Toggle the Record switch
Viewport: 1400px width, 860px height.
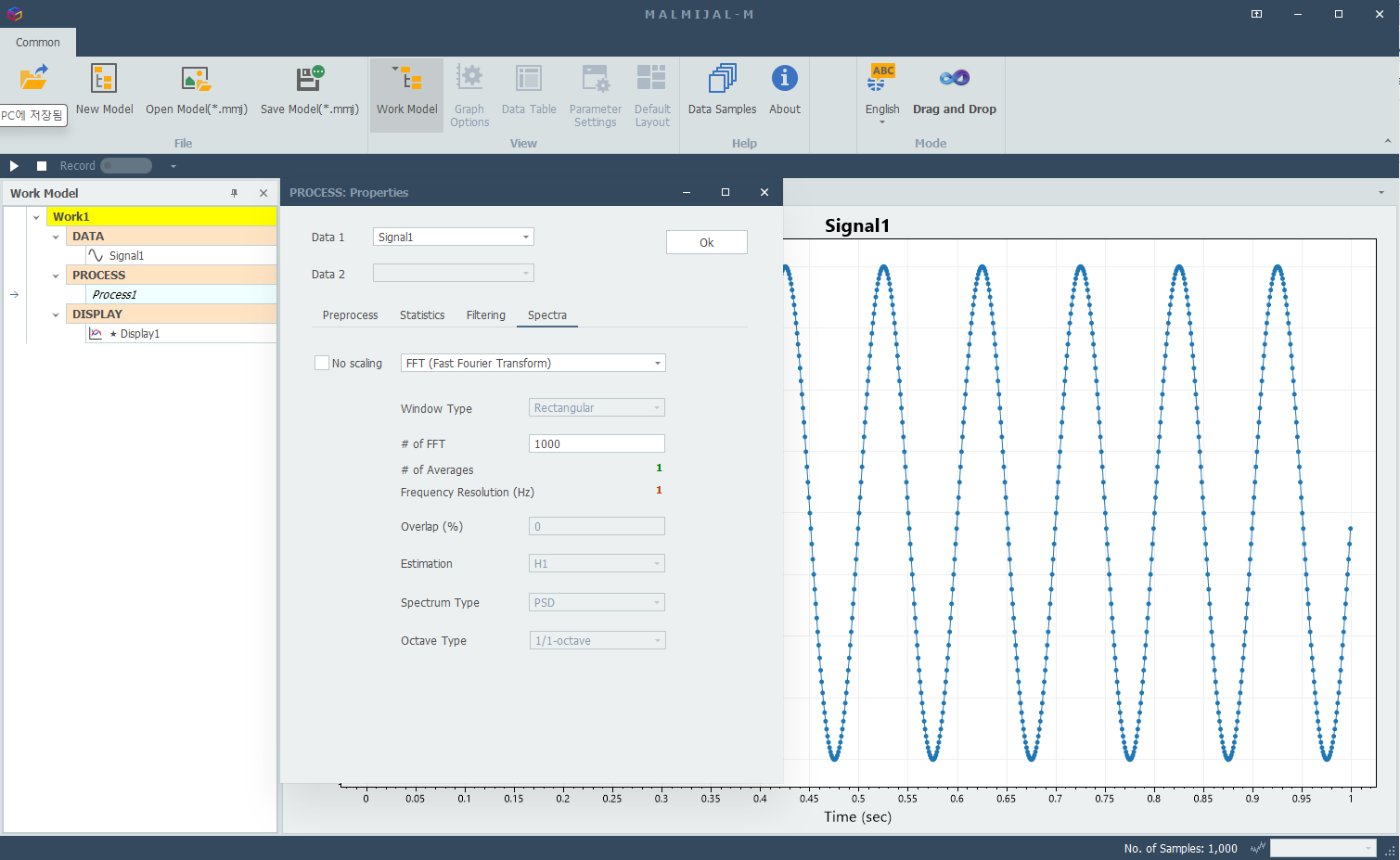point(126,166)
